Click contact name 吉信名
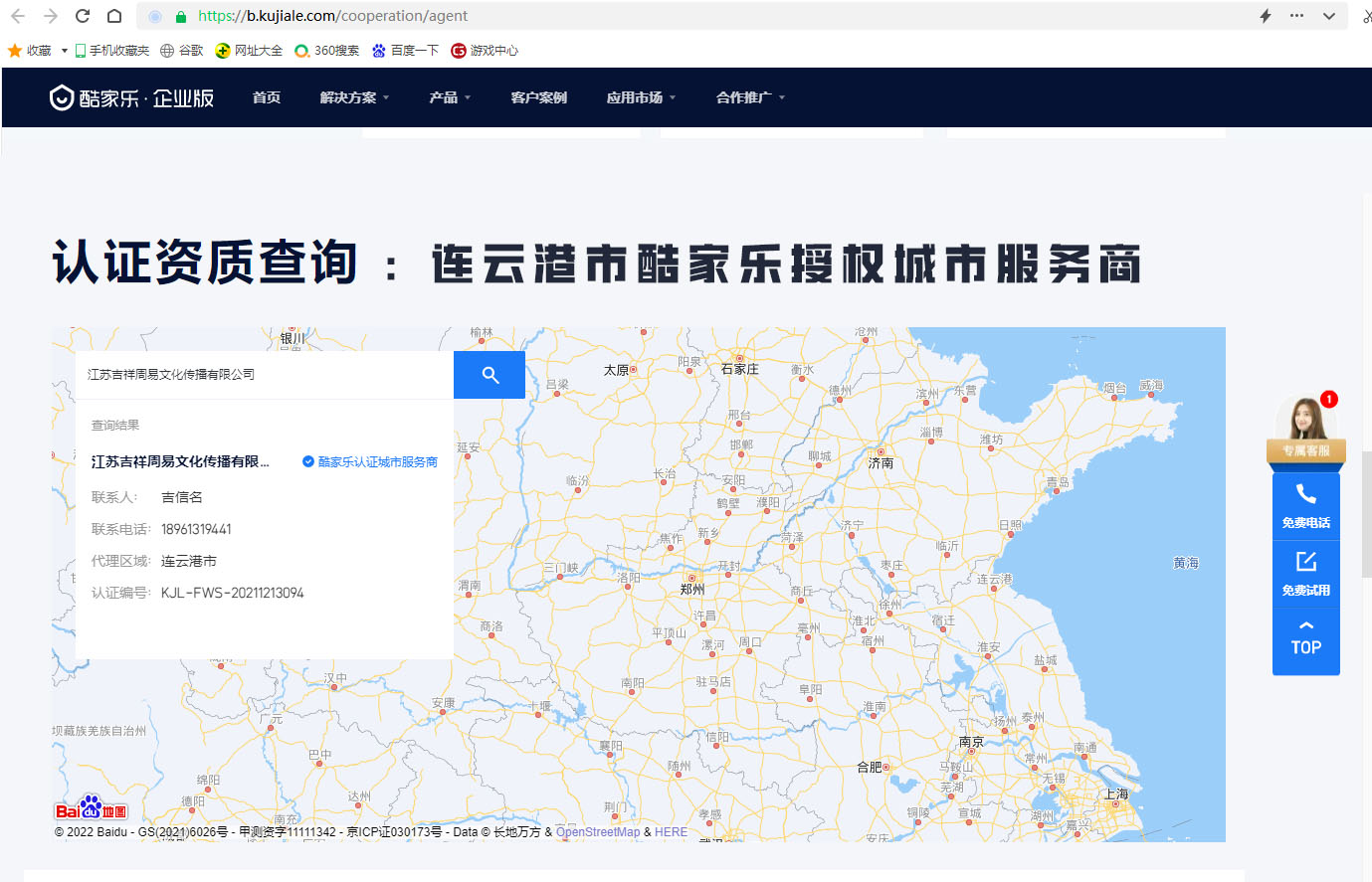 (x=182, y=497)
